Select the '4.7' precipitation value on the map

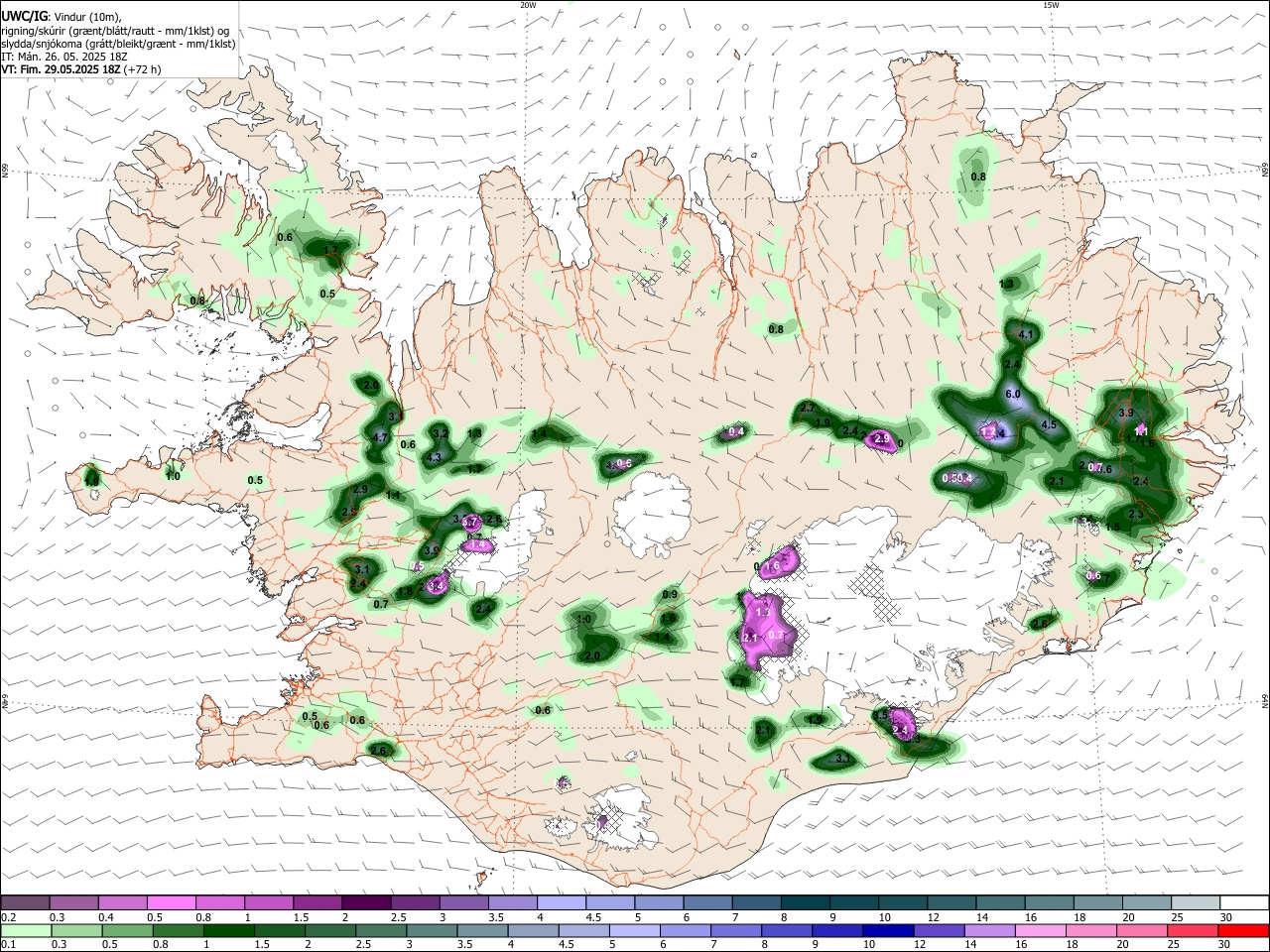[380, 437]
